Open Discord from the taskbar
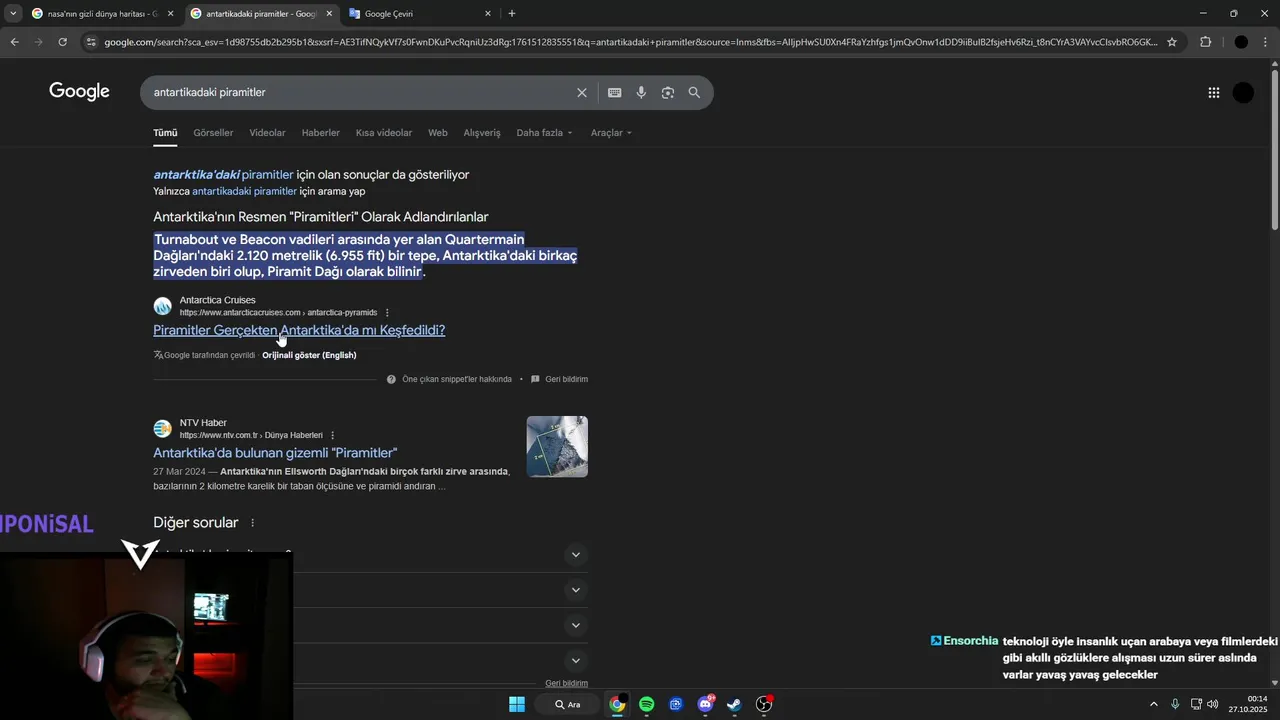The width and height of the screenshot is (1280, 720). click(x=705, y=704)
